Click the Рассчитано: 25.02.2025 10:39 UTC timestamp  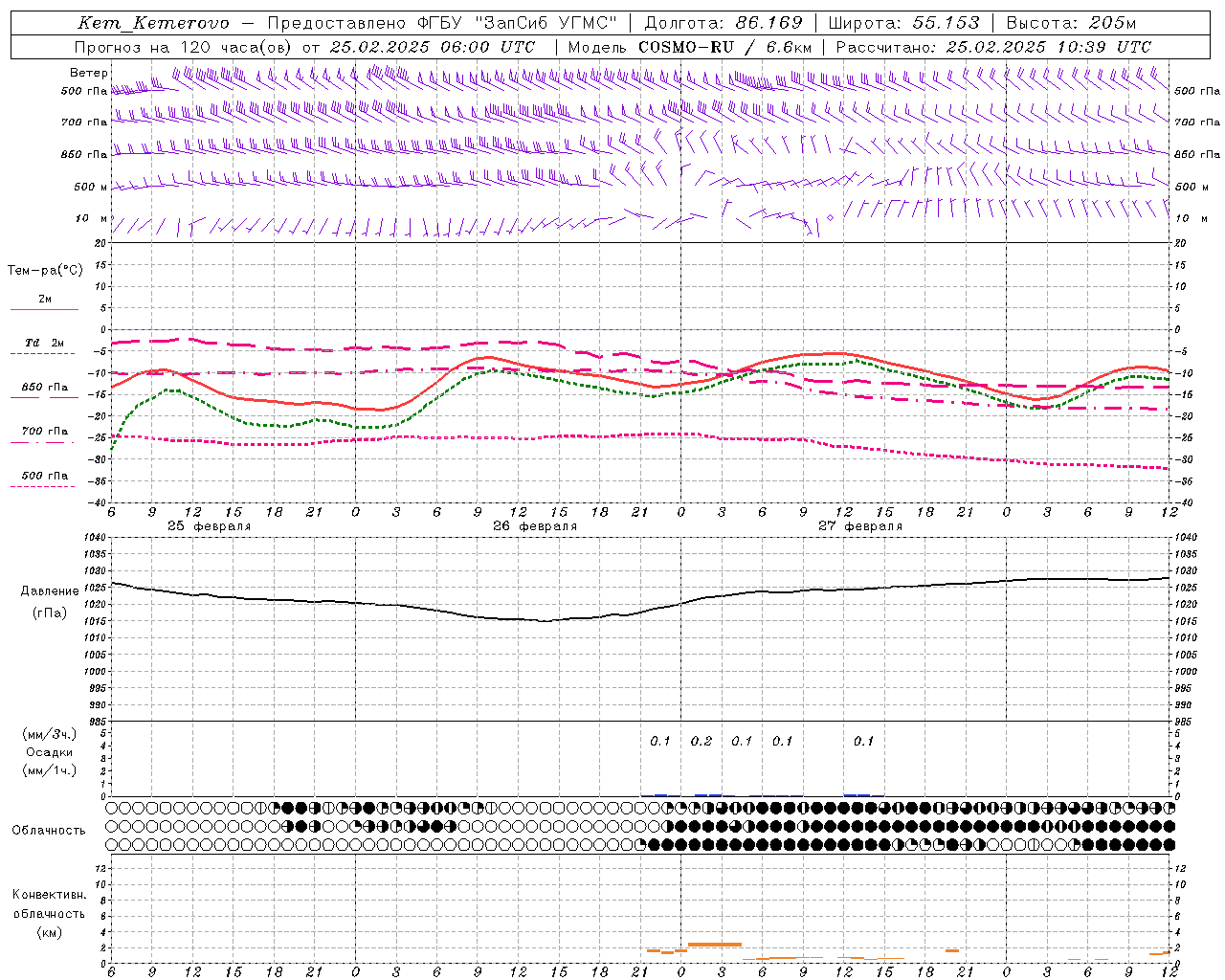[993, 47]
